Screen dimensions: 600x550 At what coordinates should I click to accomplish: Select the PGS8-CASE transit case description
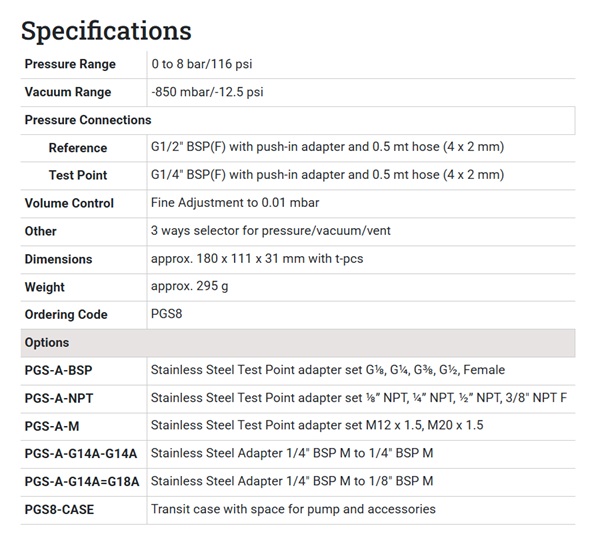293,509
